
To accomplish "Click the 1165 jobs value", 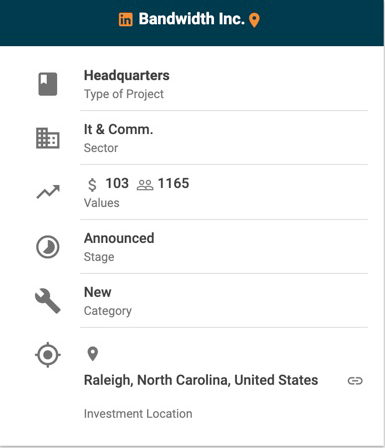I will (173, 183).
